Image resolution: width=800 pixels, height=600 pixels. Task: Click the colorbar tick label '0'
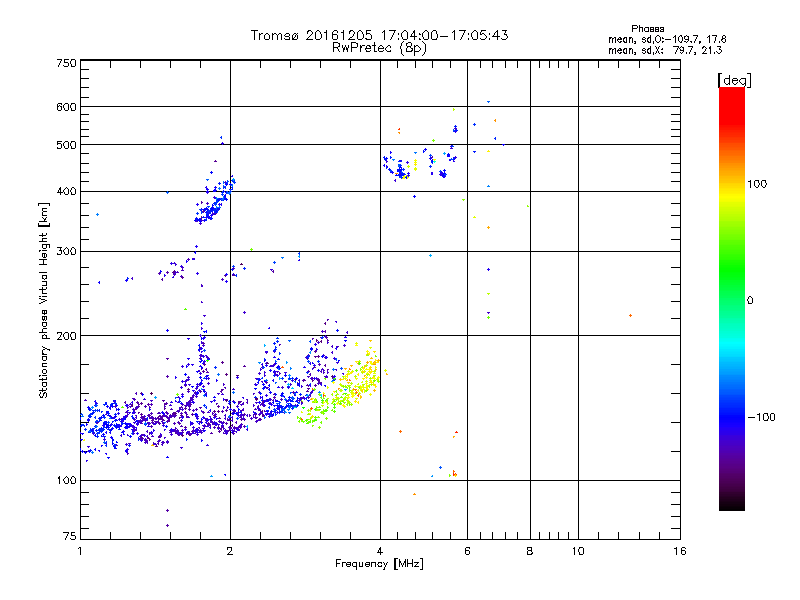pyautogui.click(x=750, y=301)
